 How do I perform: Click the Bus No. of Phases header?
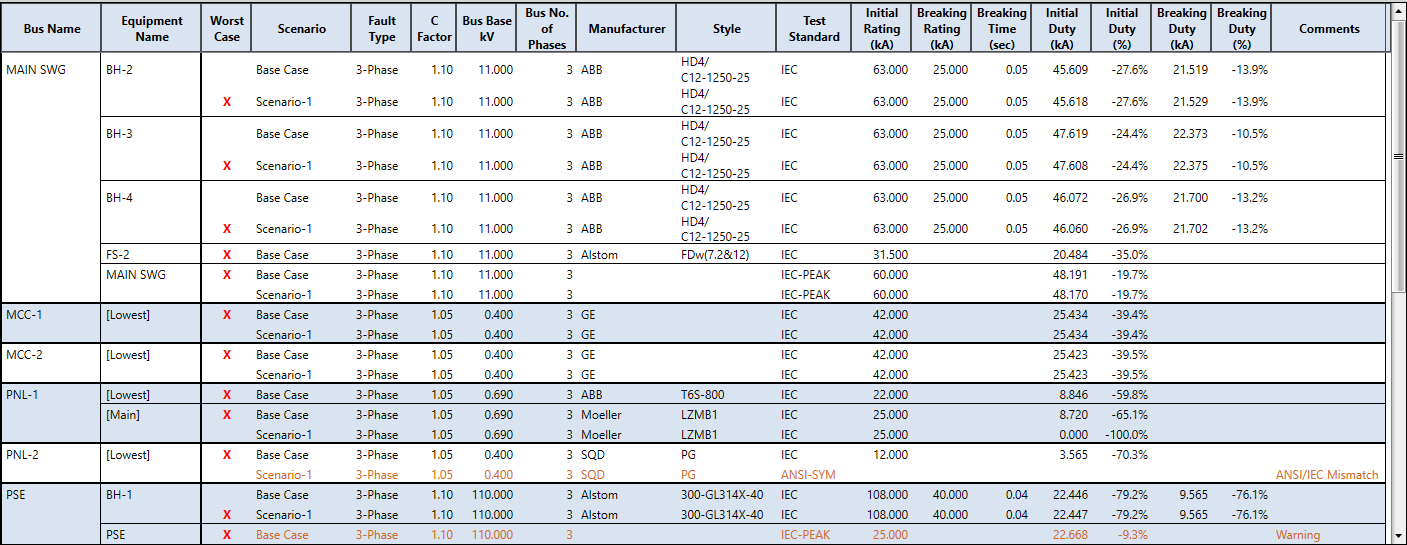(x=547, y=29)
